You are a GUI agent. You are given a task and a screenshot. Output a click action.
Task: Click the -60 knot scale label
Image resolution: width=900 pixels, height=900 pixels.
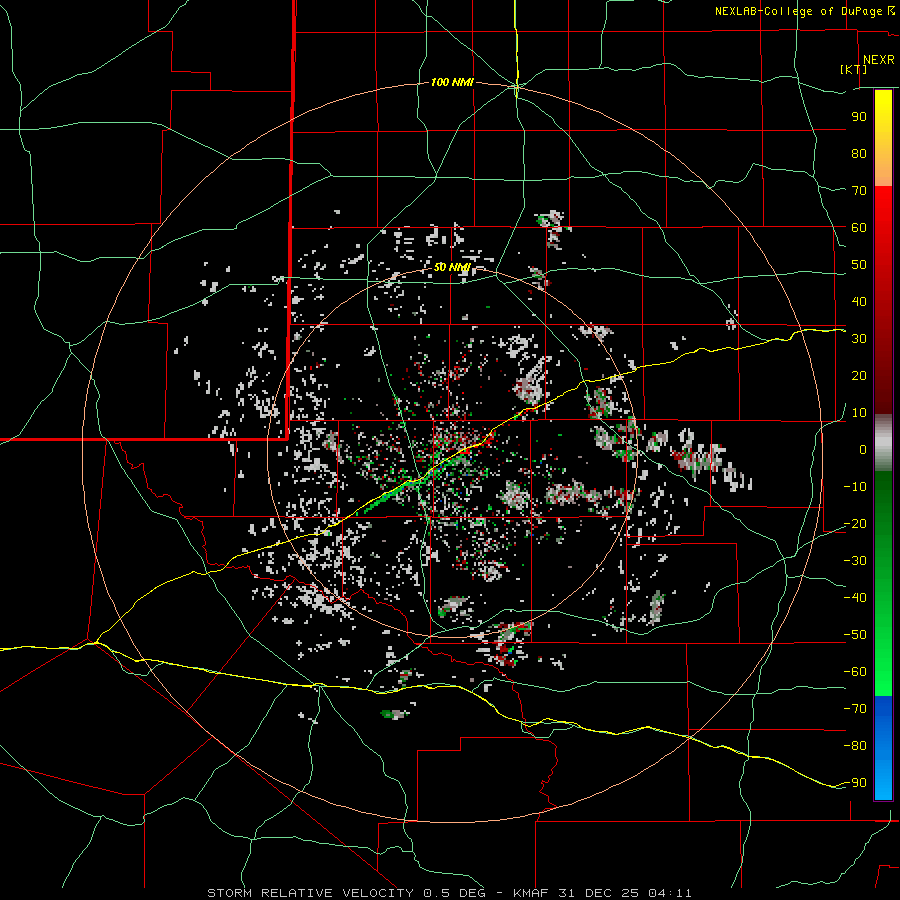pos(855,672)
